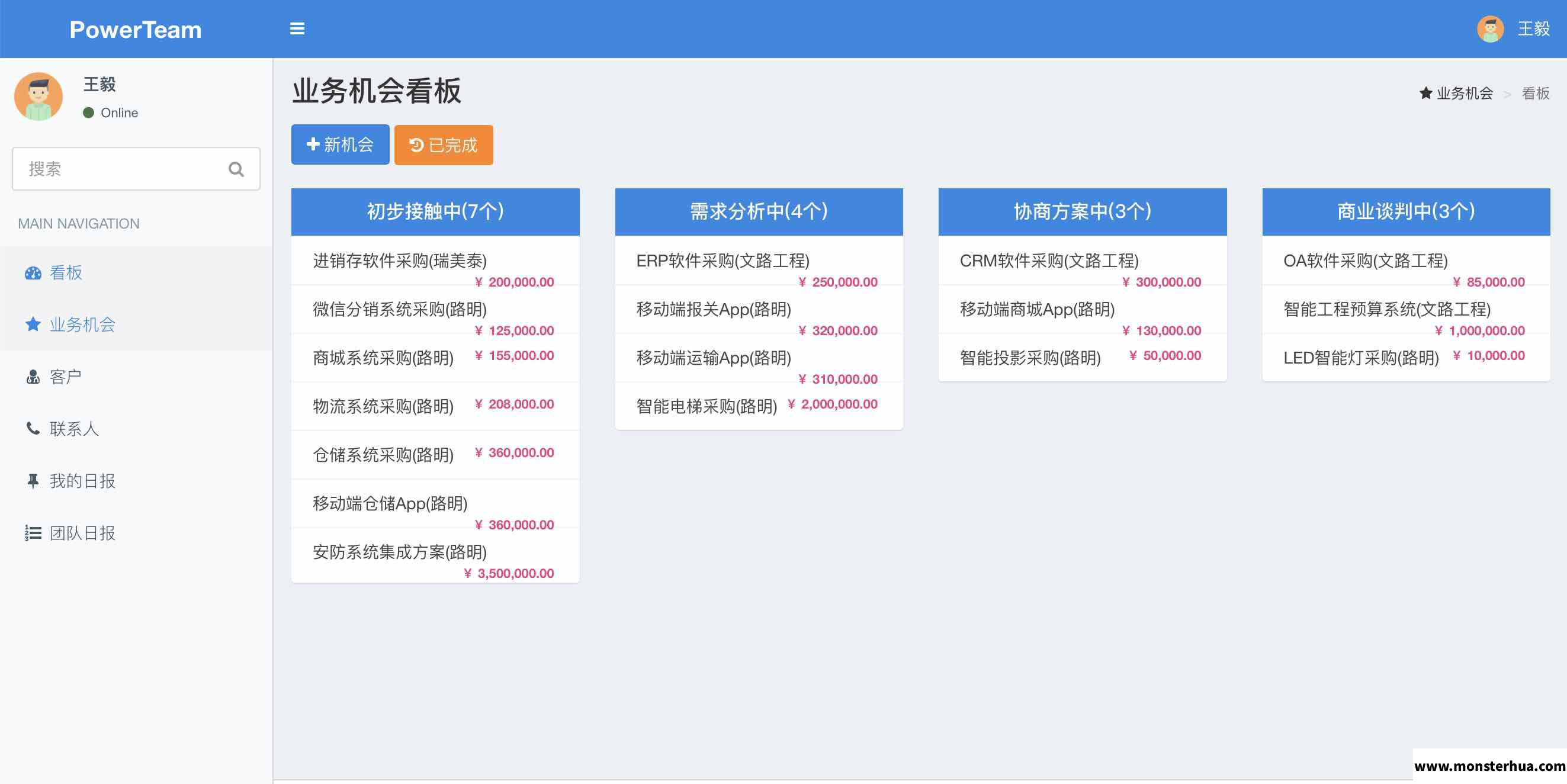The width and height of the screenshot is (1567, 784).
Task: Open card 仓储系统采购(路明)
Action: (435, 455)
